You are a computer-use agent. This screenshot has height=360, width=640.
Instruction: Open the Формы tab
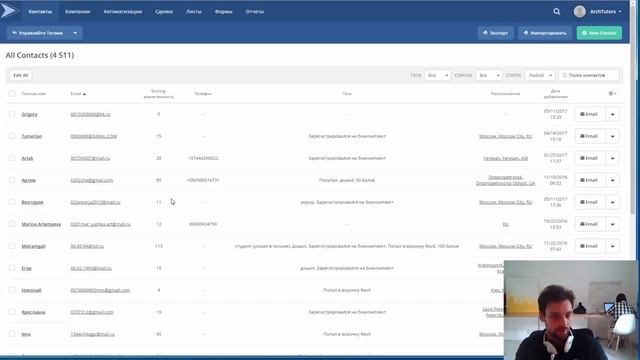(x=223, y=11)
